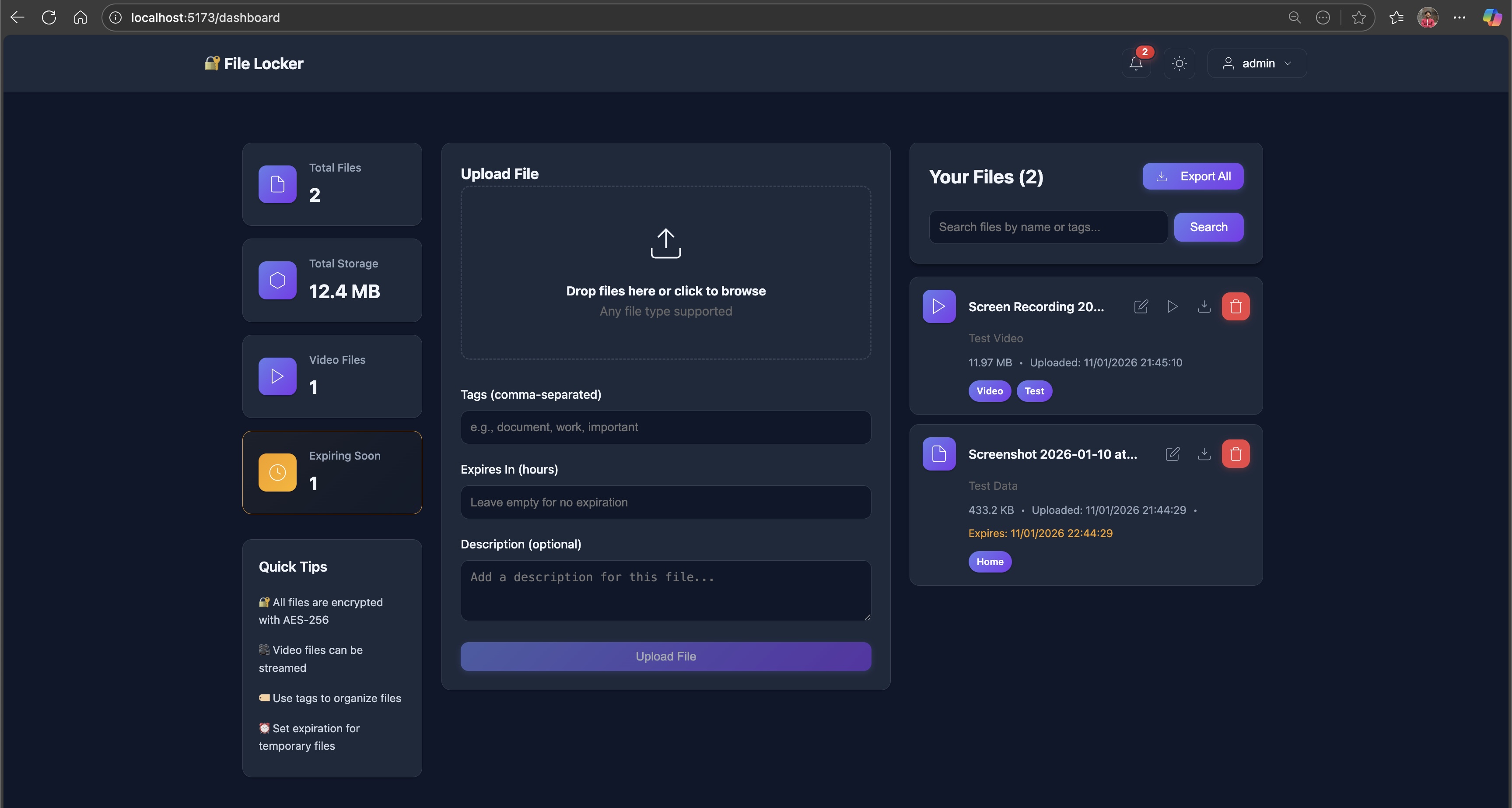Click the Upload File button
The image size is (1512, 808).
pos(665,657)
